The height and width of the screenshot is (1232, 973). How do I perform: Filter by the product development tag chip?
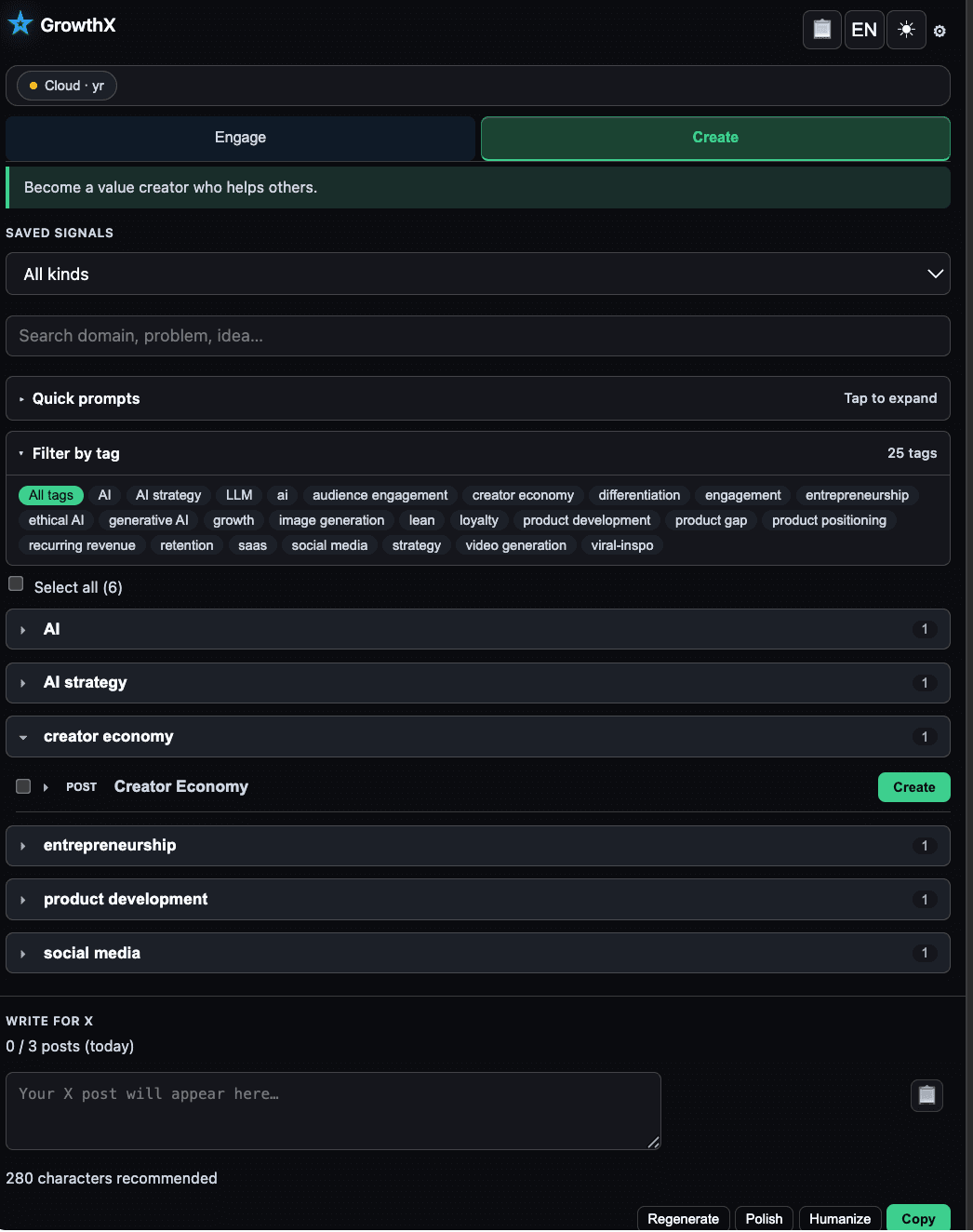click(587, 520)
